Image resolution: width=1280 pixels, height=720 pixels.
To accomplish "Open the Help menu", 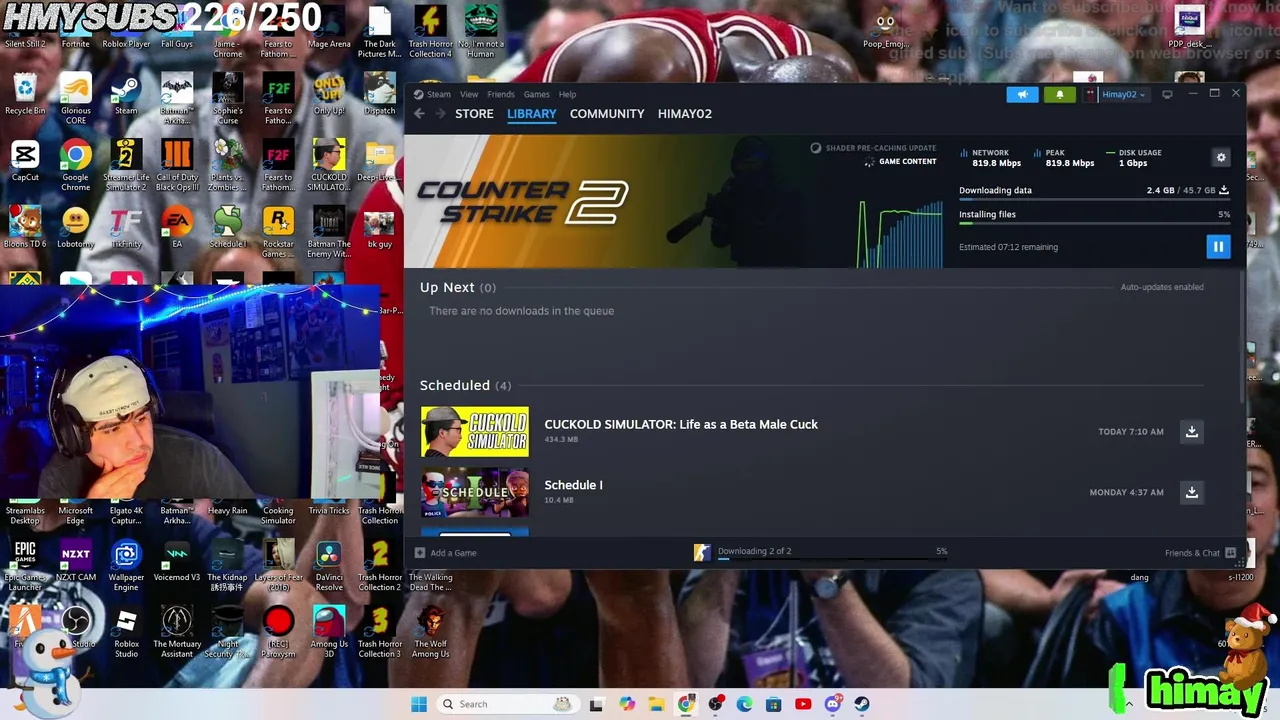I will pyautogui.click(x=567, y=94).
